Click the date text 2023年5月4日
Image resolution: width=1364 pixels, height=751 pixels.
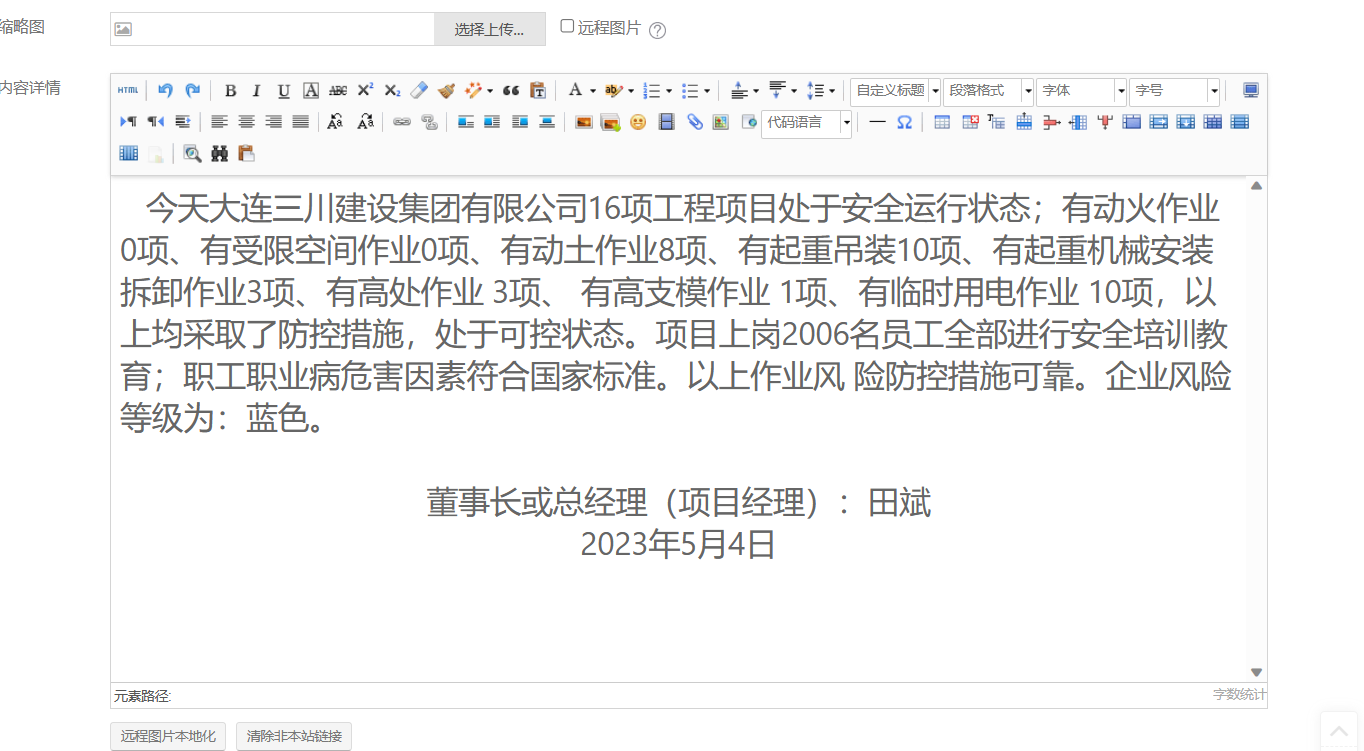pyautogui.click(x=678, y=544)
